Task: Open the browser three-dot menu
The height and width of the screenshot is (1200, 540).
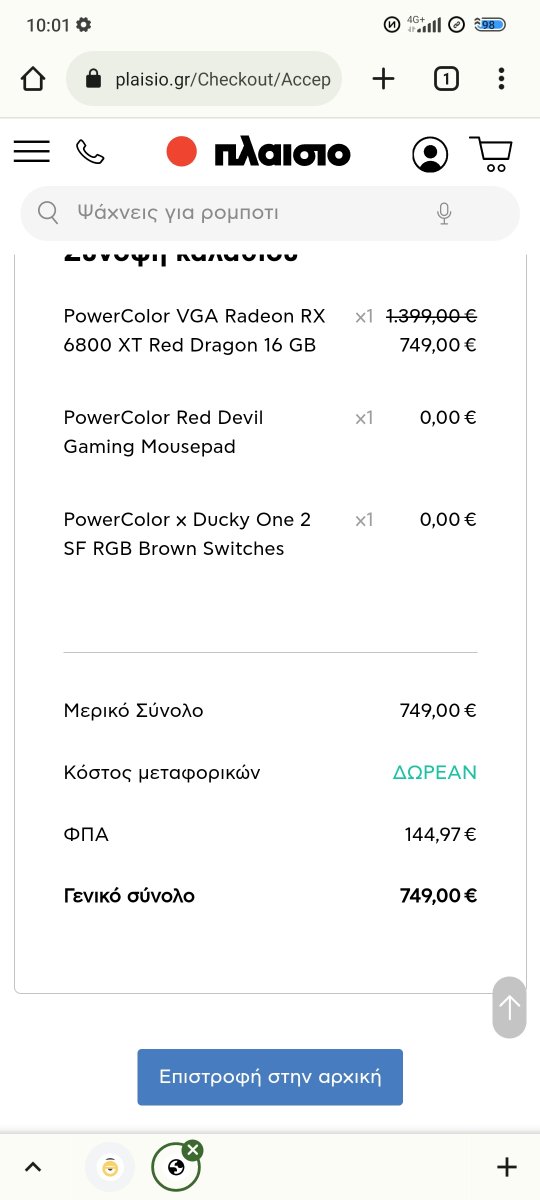Action: pyautogui.click(x=501, y=79)
